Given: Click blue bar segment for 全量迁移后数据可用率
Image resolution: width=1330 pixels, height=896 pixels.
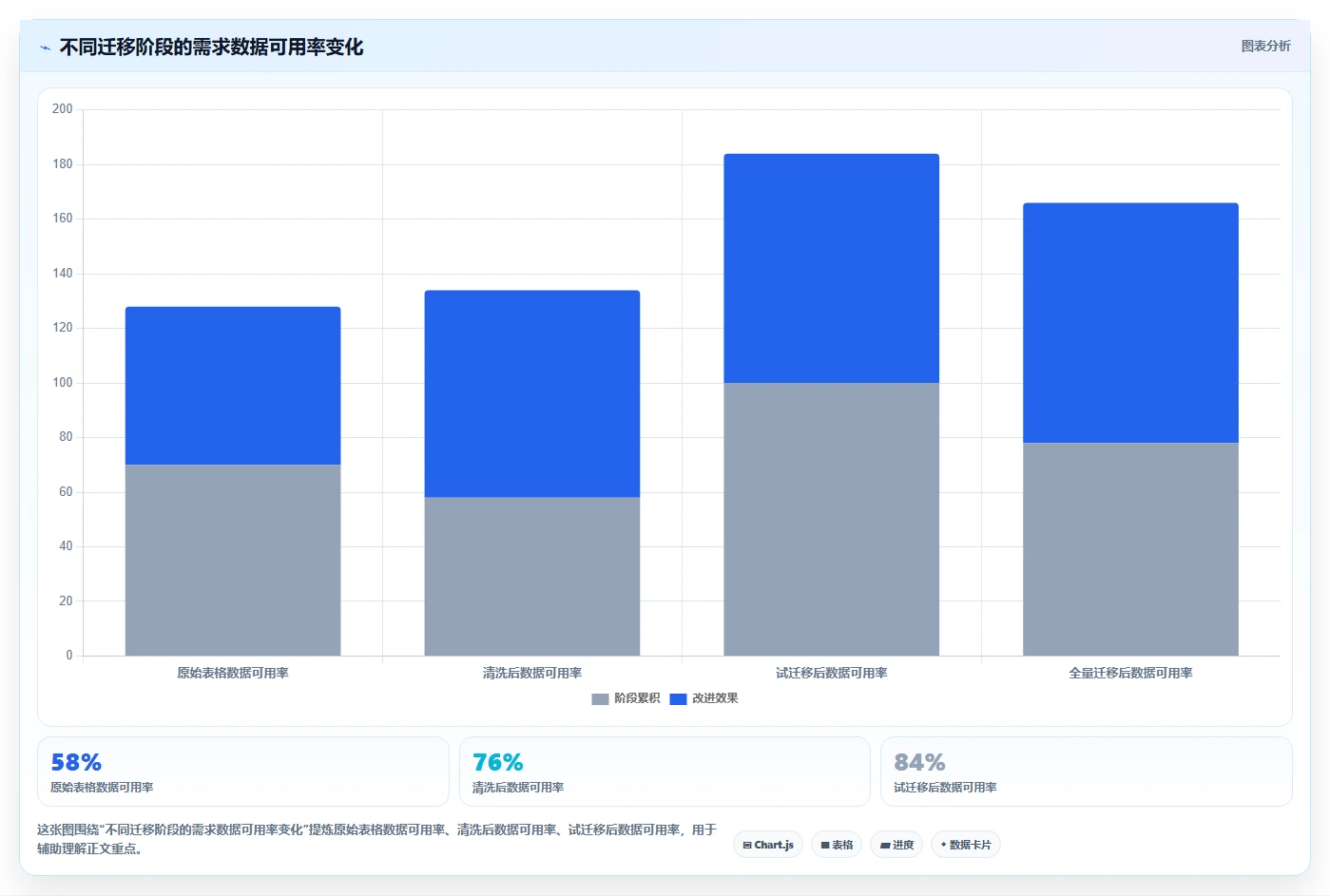Looking at the screenshot, I should (1131, 323).
